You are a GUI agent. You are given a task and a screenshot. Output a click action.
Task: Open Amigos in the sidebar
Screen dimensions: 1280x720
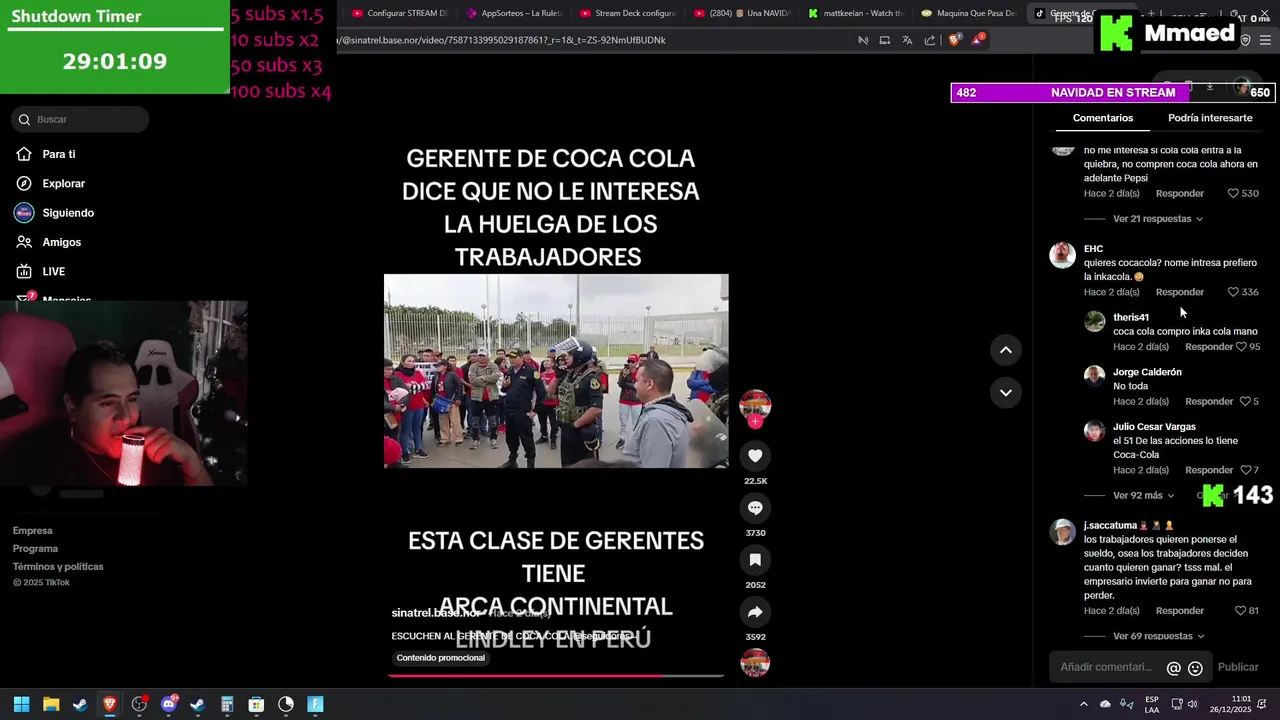[x=61, y=242]
